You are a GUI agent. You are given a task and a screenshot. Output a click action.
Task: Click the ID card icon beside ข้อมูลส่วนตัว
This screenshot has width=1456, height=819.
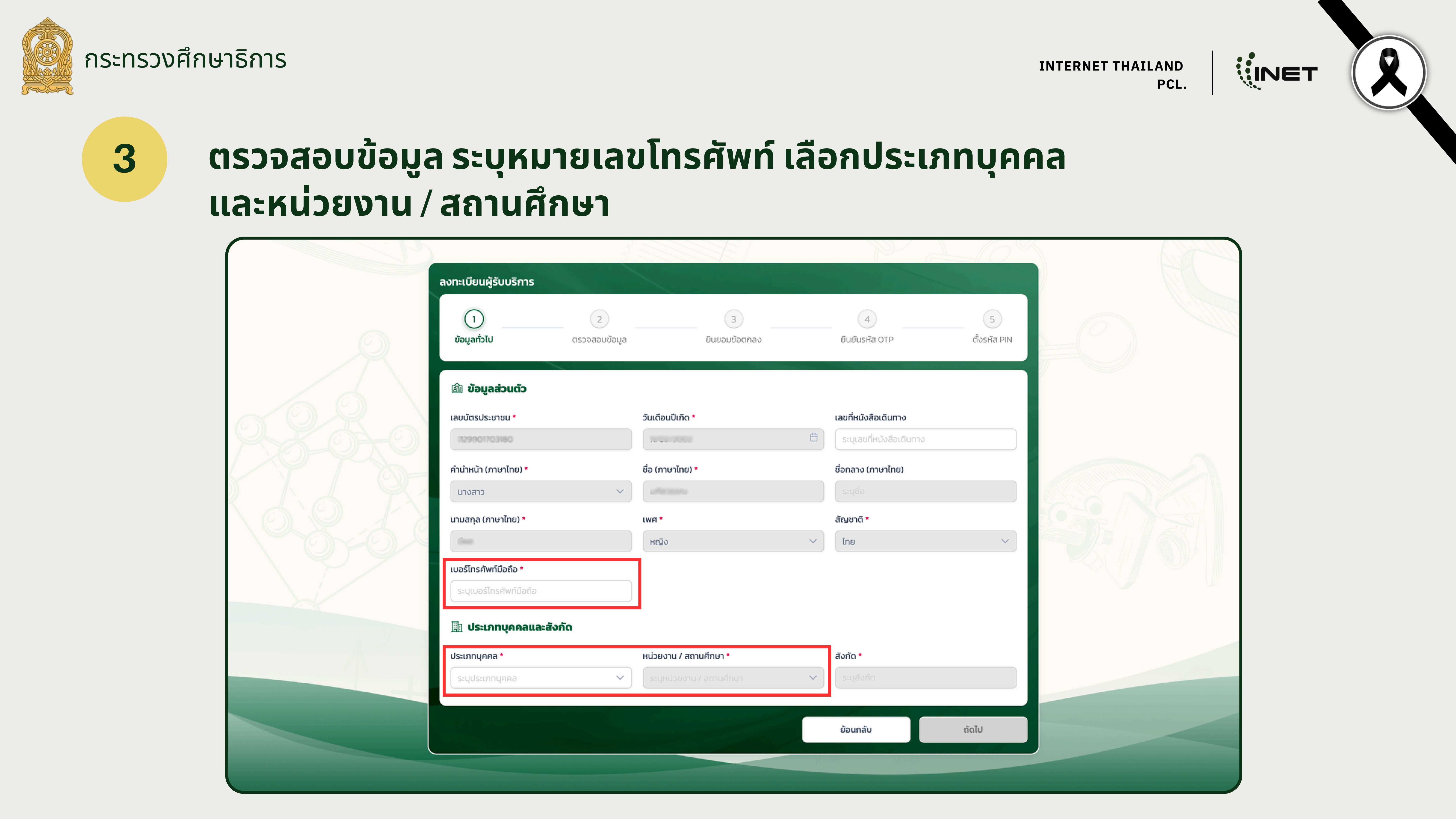(457, 388)
